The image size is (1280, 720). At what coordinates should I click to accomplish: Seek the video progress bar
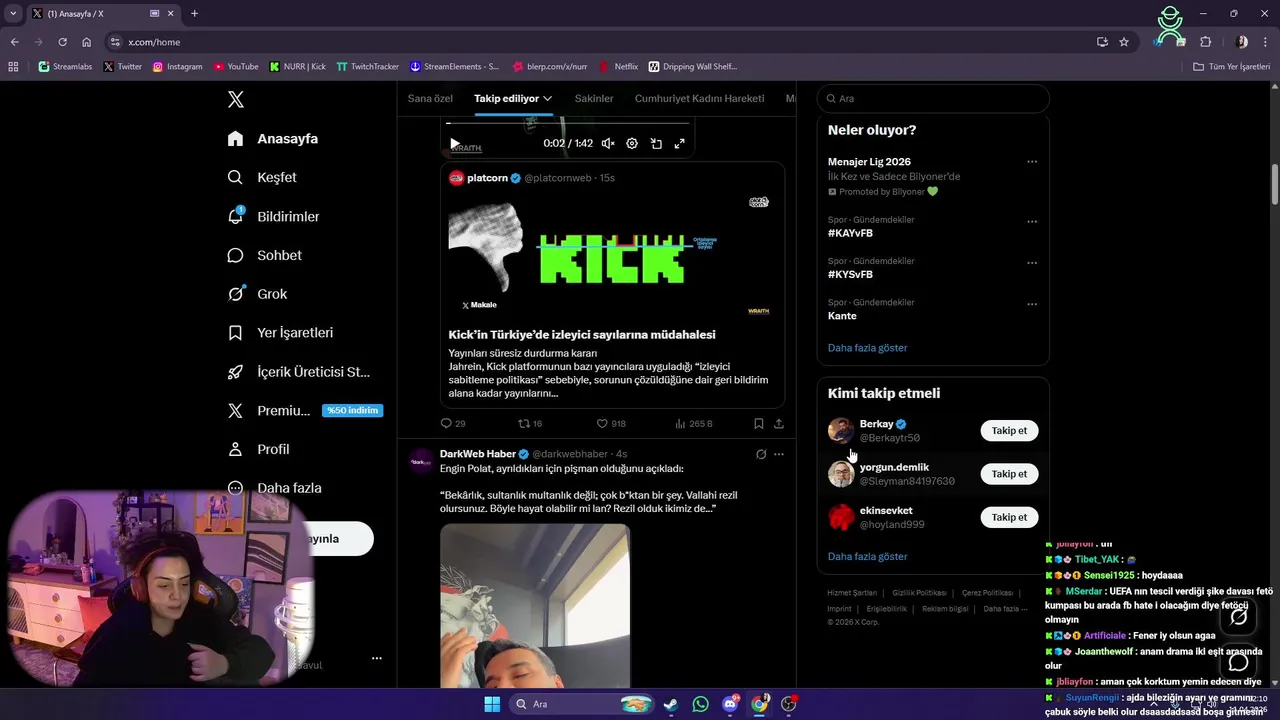click(567, 124)
